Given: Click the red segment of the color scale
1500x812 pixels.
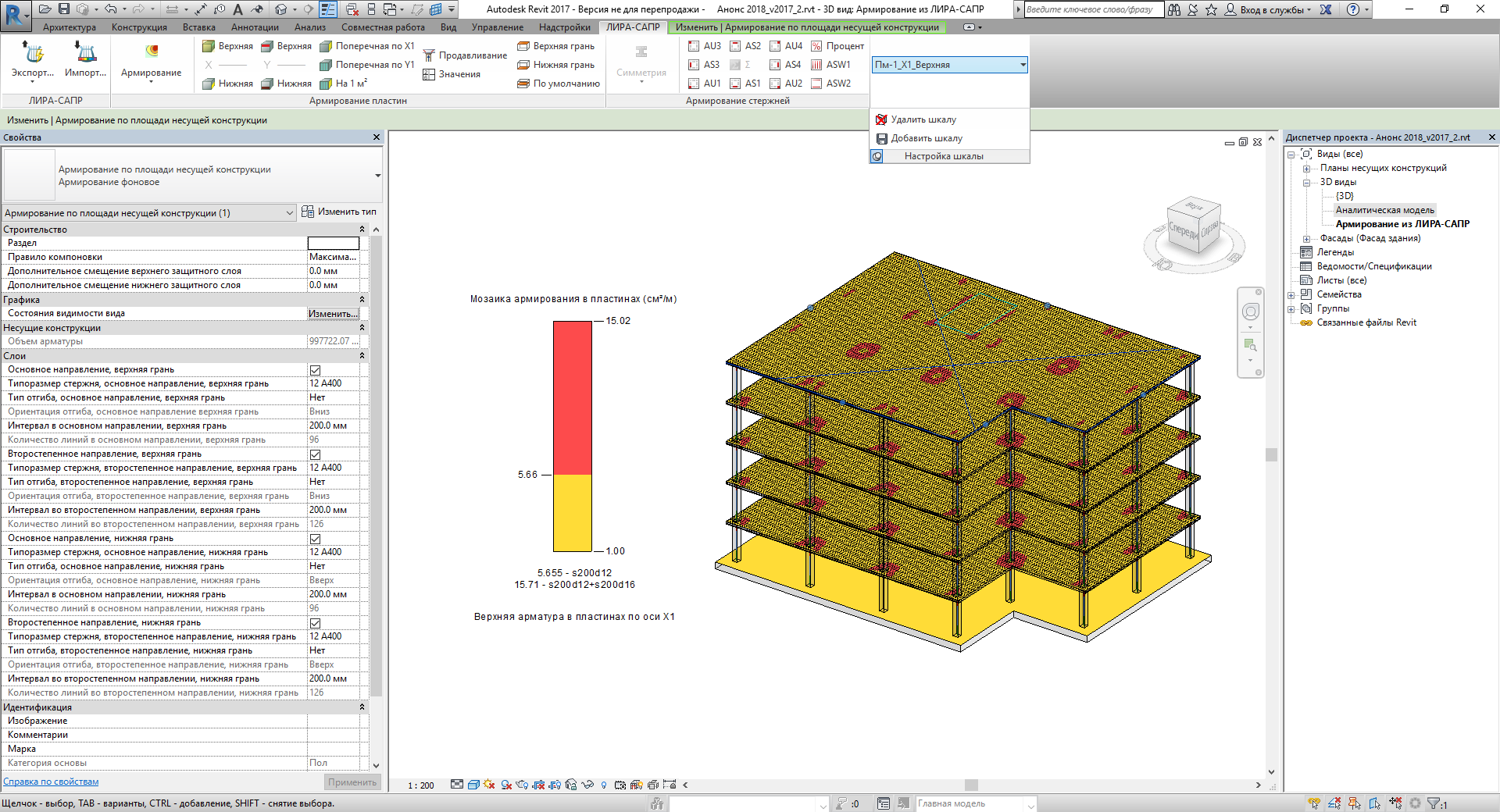Looking at the screenshot, I should 572,397.
